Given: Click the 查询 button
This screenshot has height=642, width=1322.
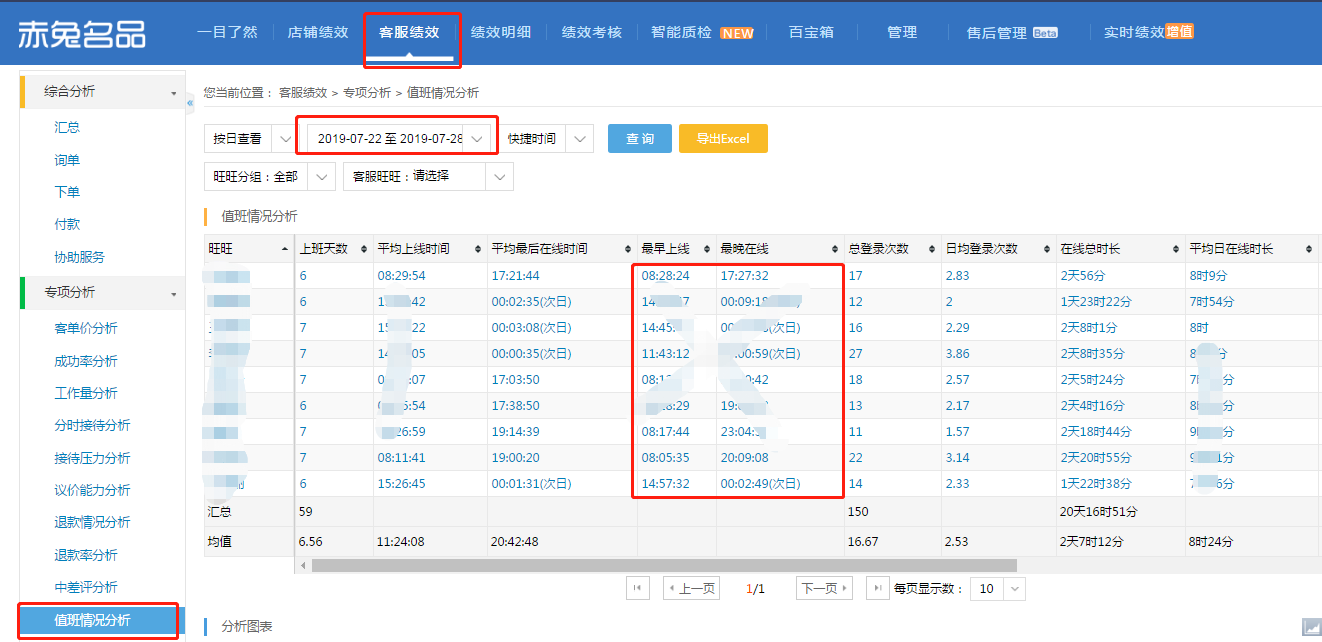Looking at the screenshot, I should click(639, 139).
